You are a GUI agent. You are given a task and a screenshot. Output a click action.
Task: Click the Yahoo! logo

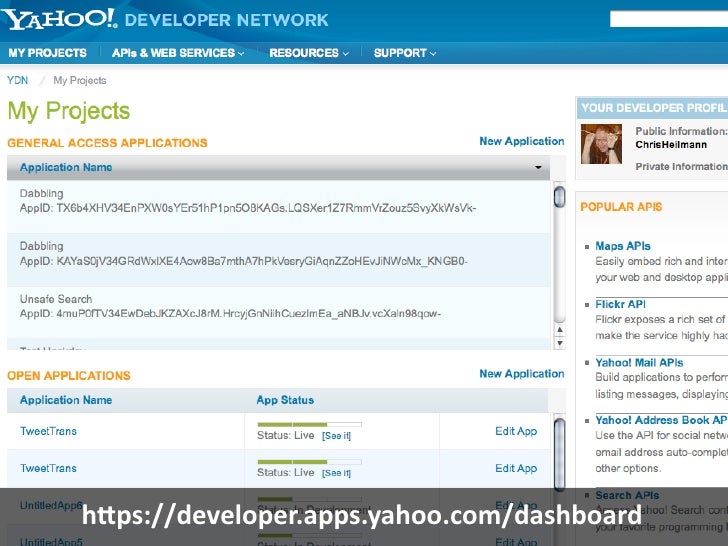(59, 19)
